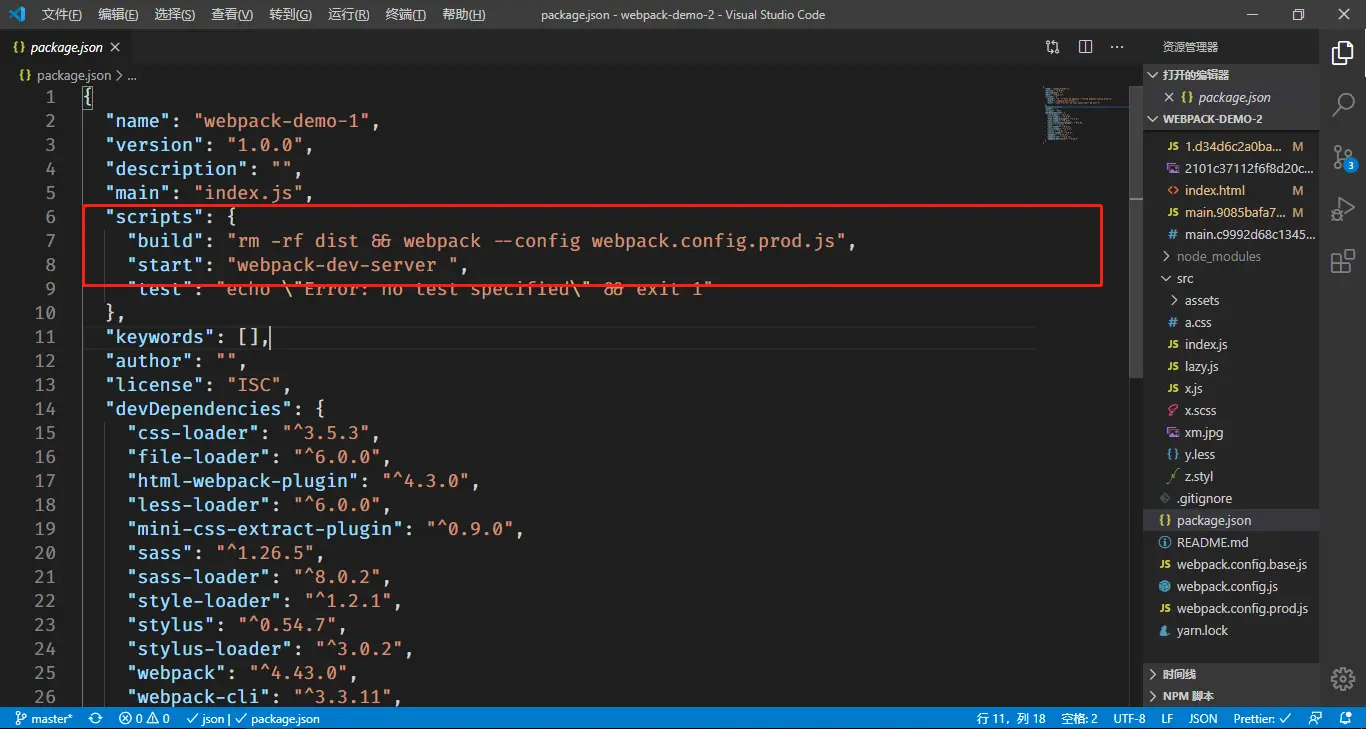The height and width of the screenshot is (729, 1366).
Task: Open the Extensions view
Action: pos(1342,261)
